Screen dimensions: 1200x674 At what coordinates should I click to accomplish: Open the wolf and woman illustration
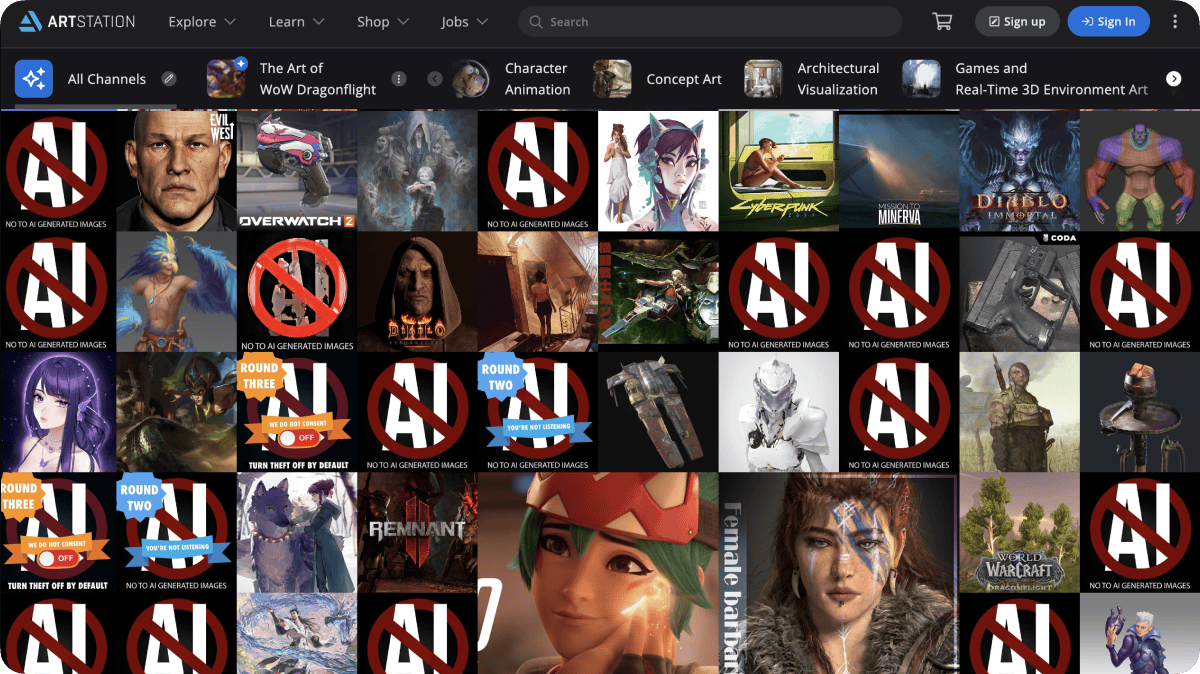point(297,532)
